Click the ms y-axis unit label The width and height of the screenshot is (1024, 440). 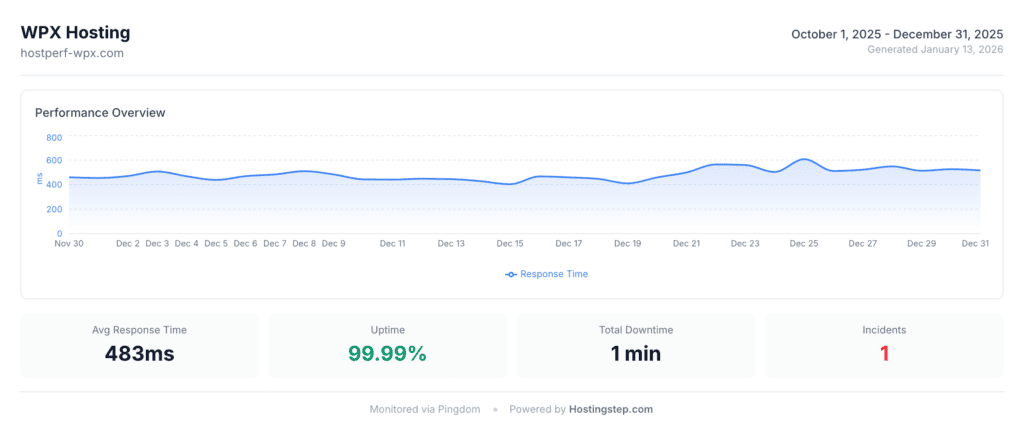(40, 179)
